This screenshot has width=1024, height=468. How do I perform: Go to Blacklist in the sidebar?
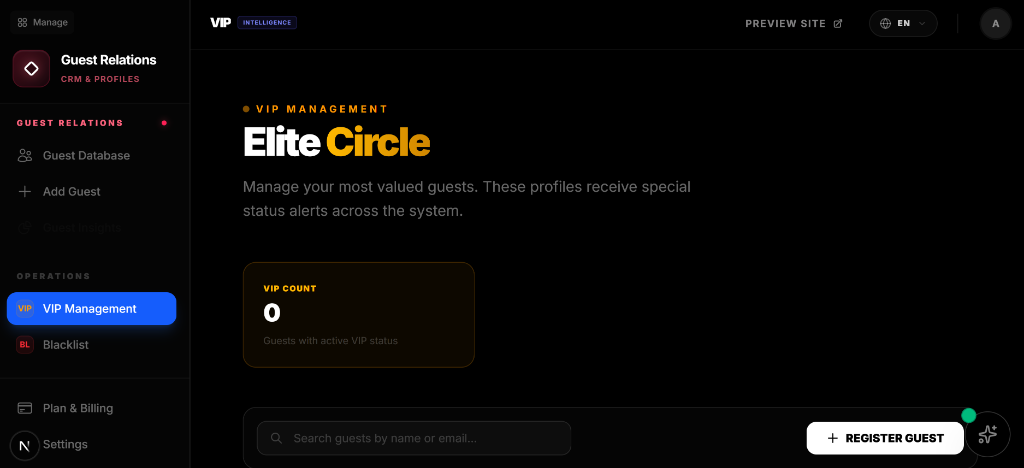click(x=66, y=345)
